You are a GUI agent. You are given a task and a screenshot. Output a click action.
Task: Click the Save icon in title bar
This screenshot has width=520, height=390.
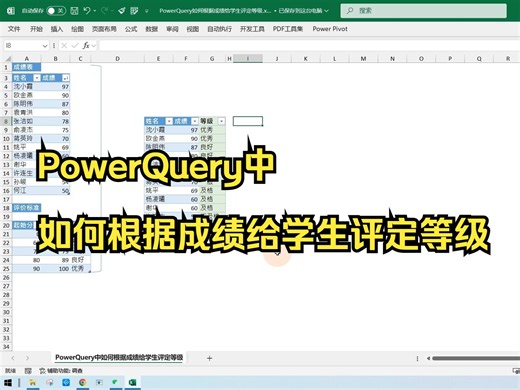click(75, 11)
